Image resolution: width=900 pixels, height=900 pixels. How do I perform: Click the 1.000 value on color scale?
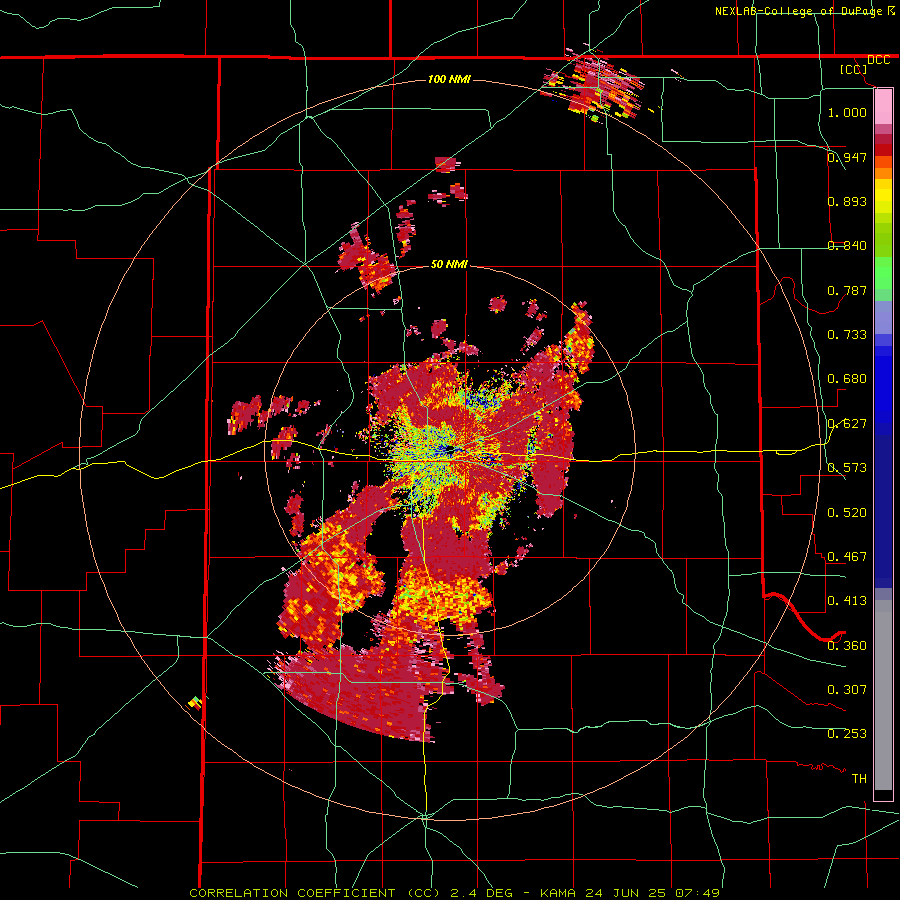[847, 112]
